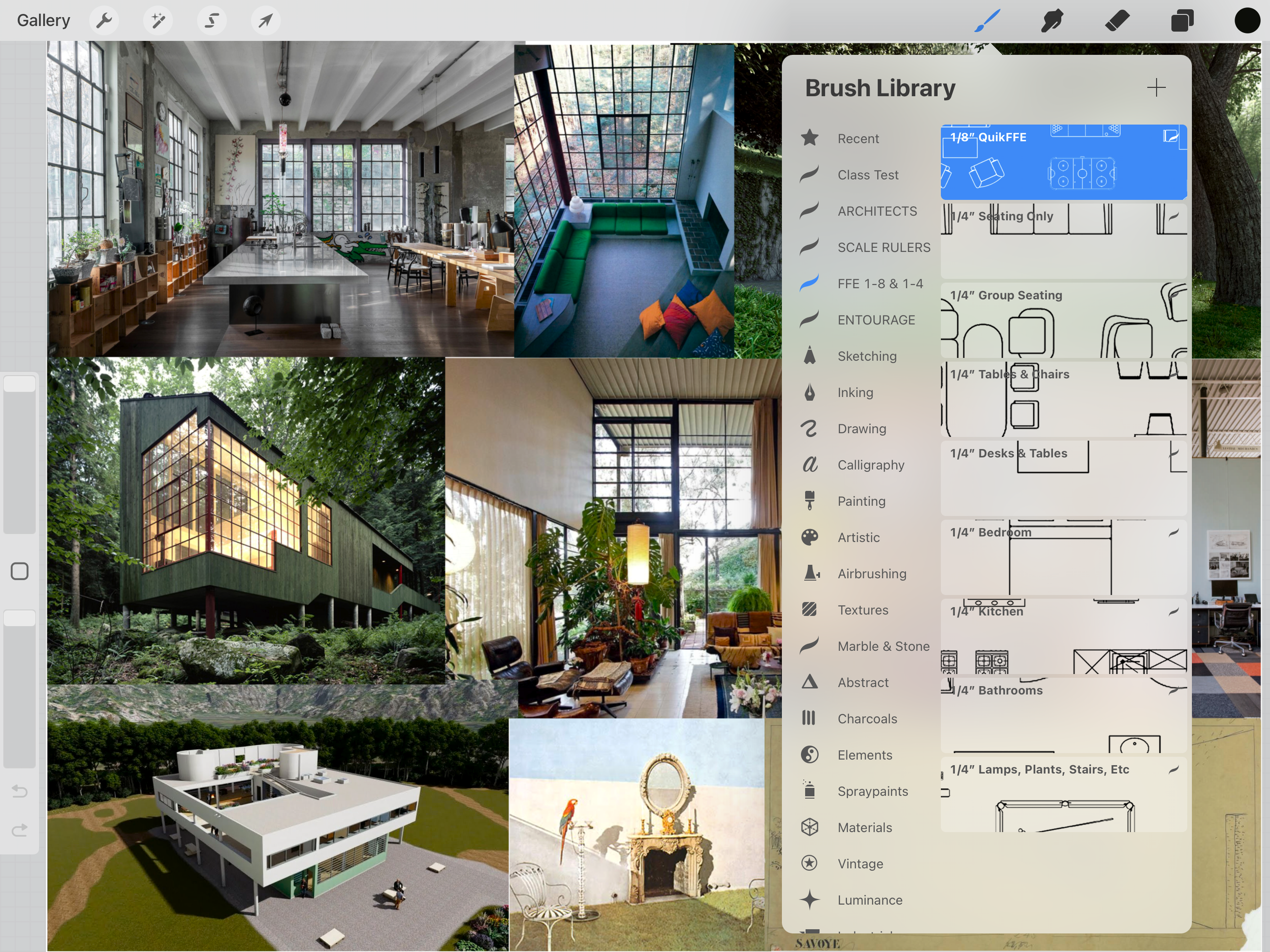Add new brush with plus button

point(1156,88)
